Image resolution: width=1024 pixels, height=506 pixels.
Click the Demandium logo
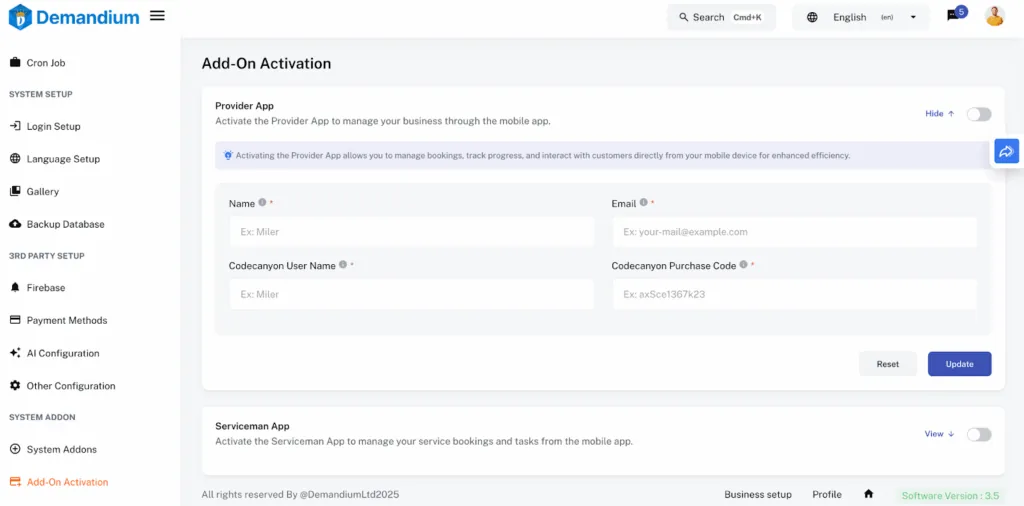coord(74,17)
